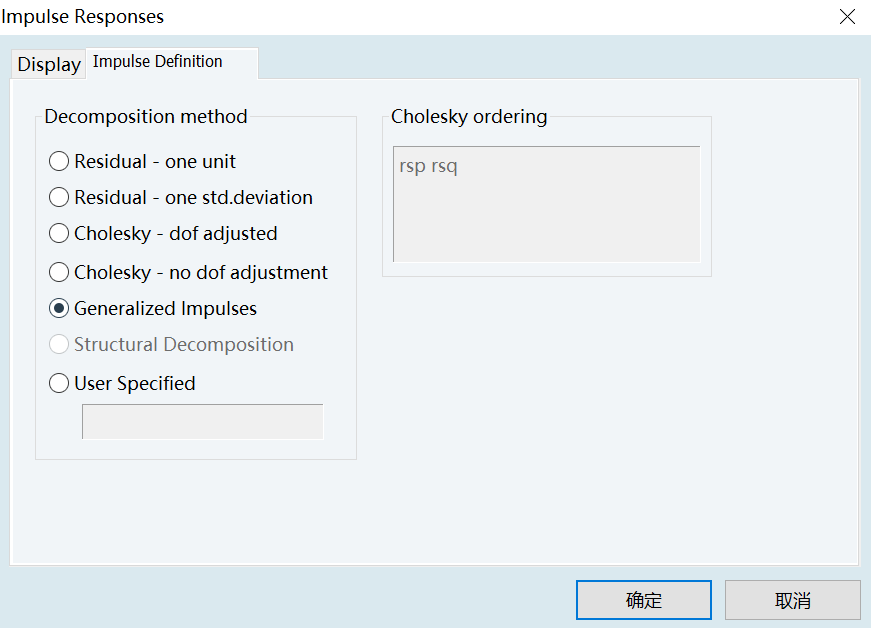This screenshot has width=871, height=628.
Task: Click the Generalized Impulses radio circle
Action: (x=59, y=308)
